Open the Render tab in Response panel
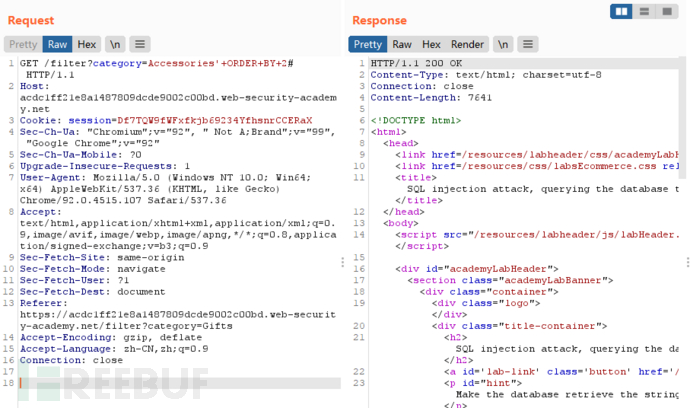 pyautogui.click(x=467, y=44)
